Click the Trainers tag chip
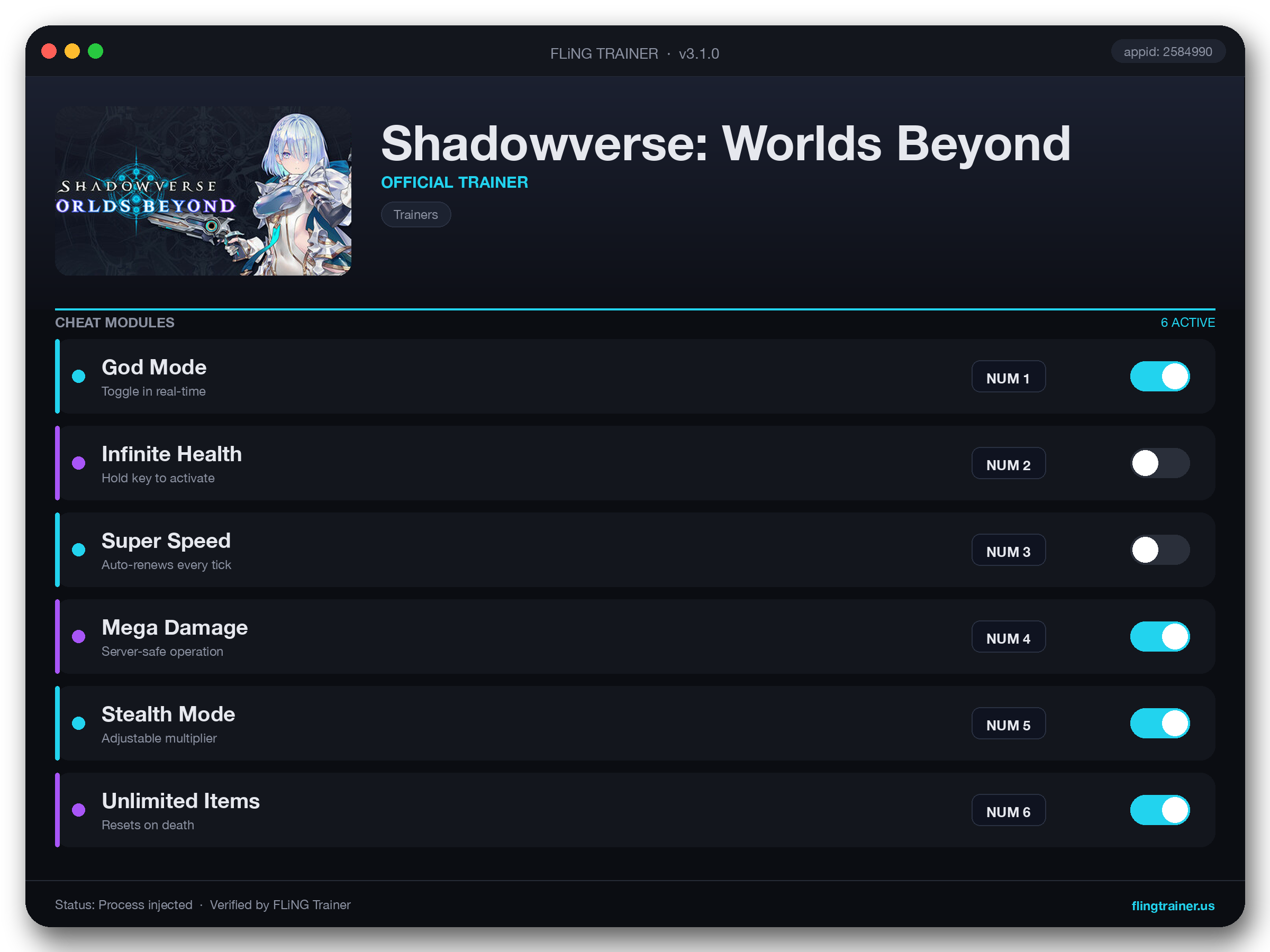Viewport: 1270px width, 952px height. click(416, 215)
